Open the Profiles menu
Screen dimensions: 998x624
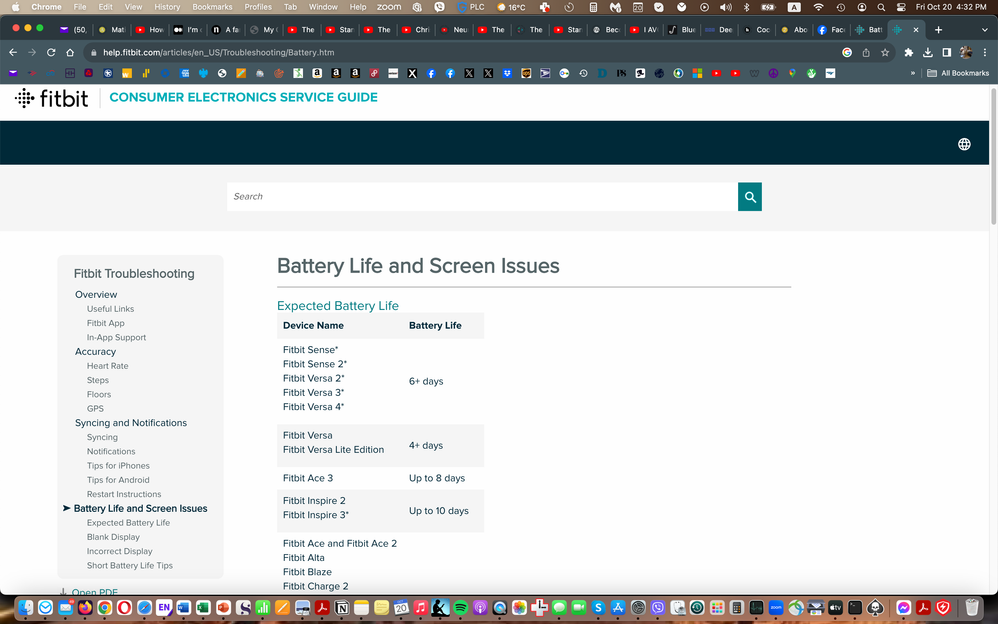tap(258, 7)
